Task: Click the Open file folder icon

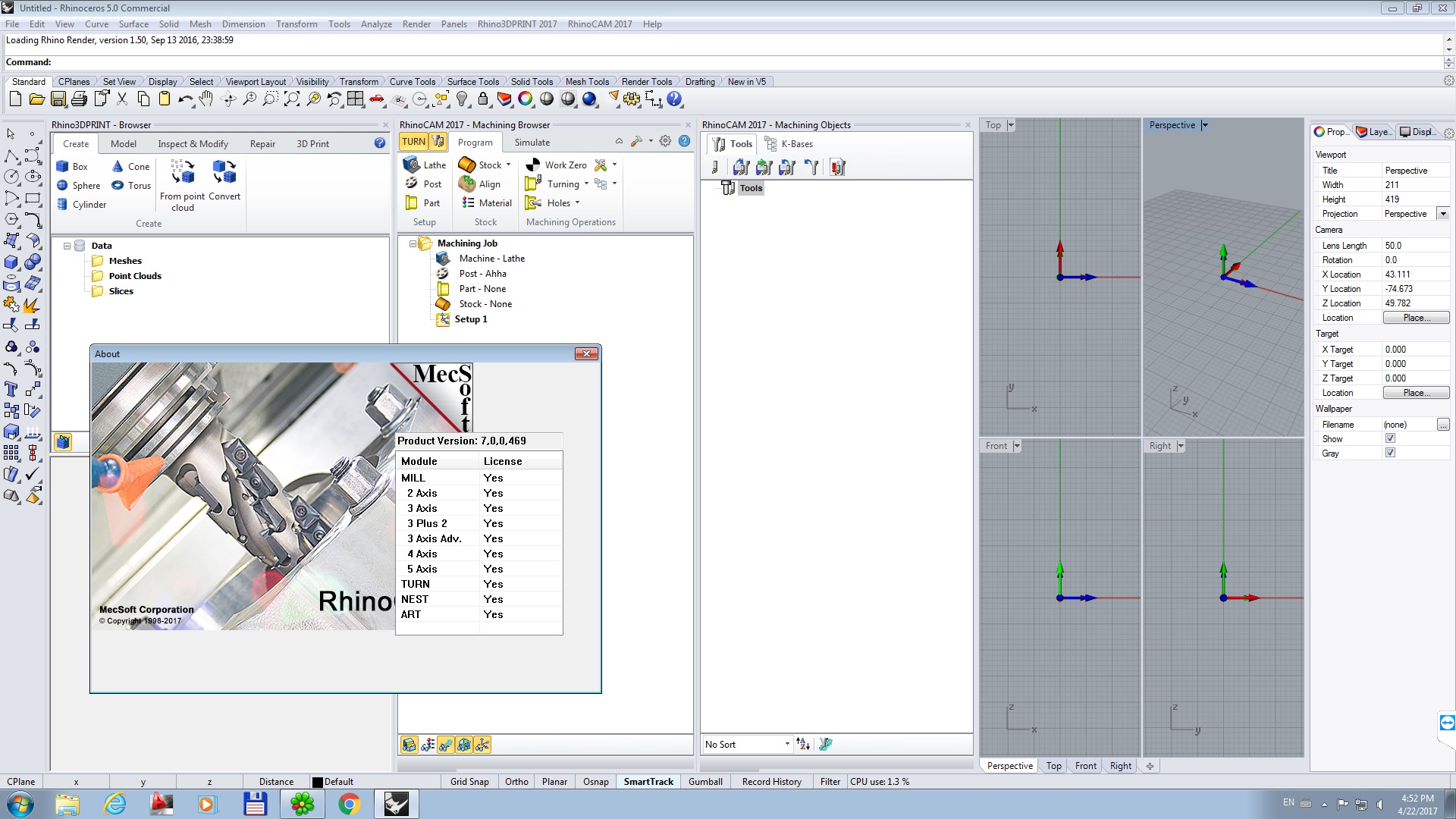Action: pos(36,99)
